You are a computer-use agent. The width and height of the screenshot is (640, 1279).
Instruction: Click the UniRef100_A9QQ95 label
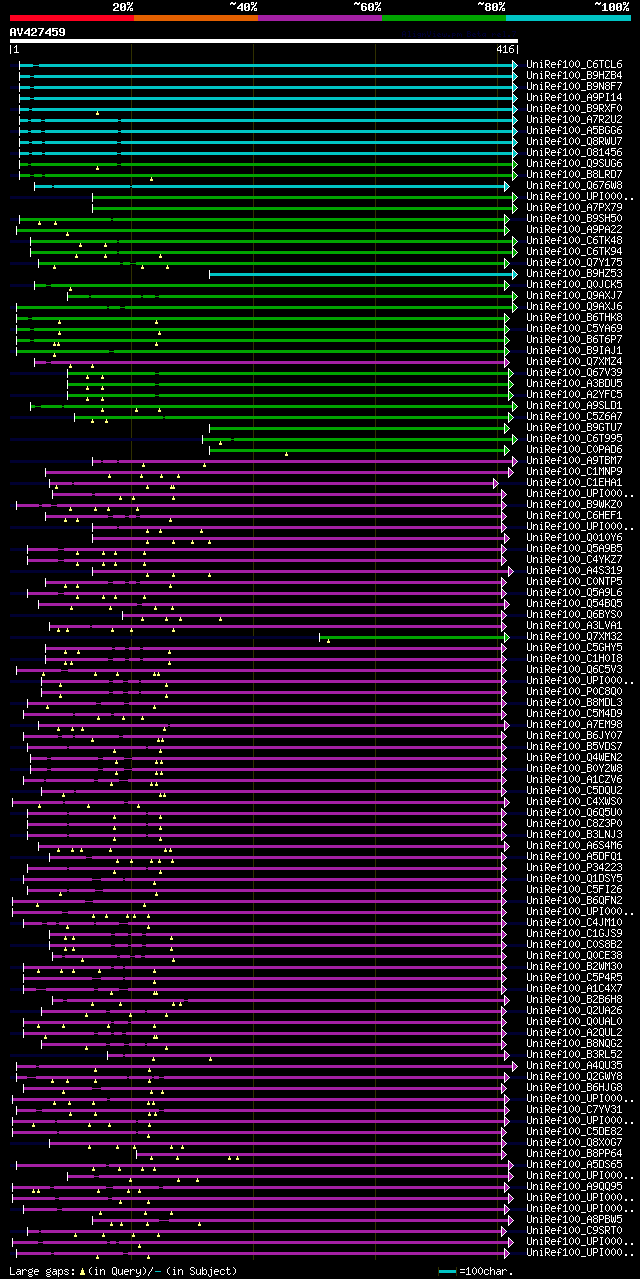point(573,1186)
